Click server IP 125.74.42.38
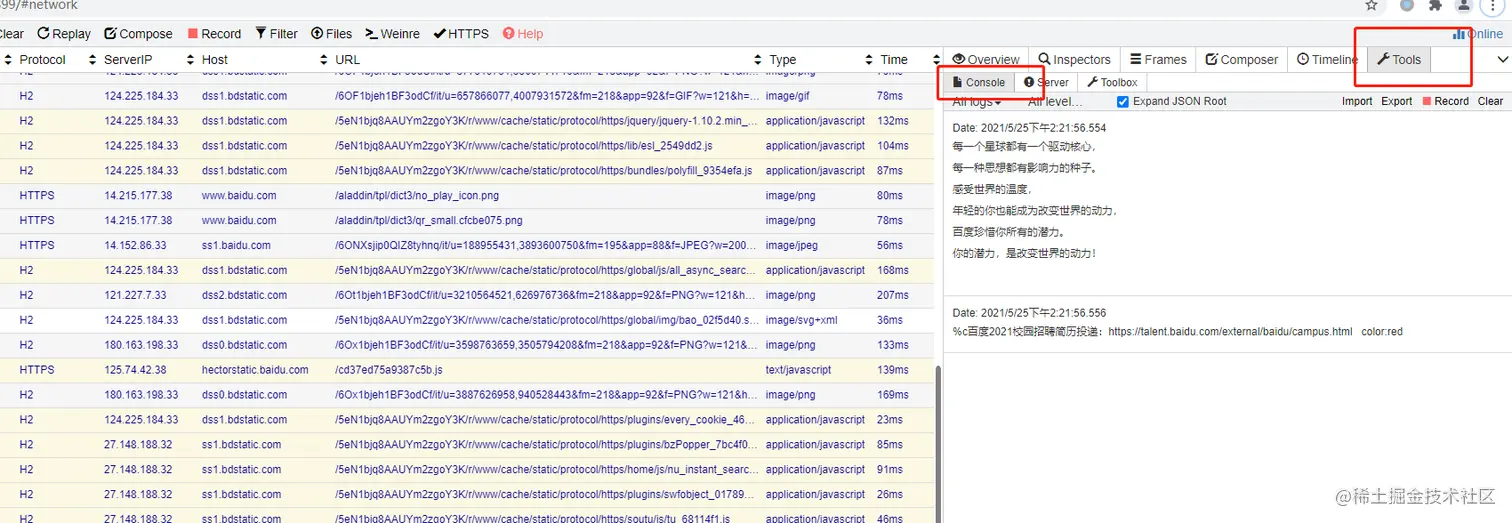Image resolution: width=1512 pixels, height=523 pixels. point(135,370)
